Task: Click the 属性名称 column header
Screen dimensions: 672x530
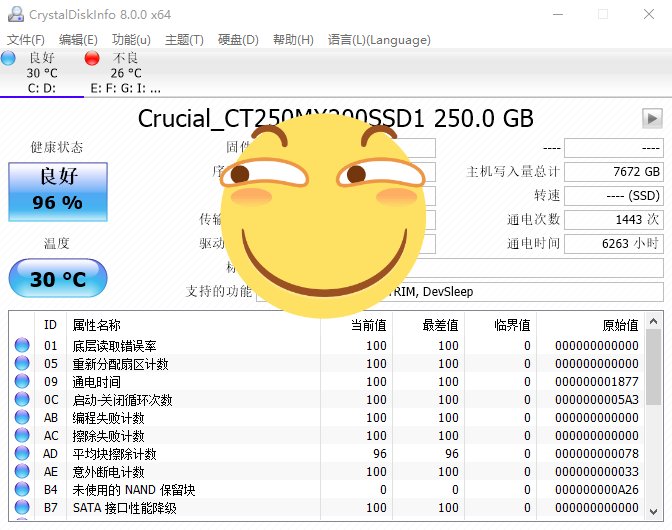Action: point(193,325)
